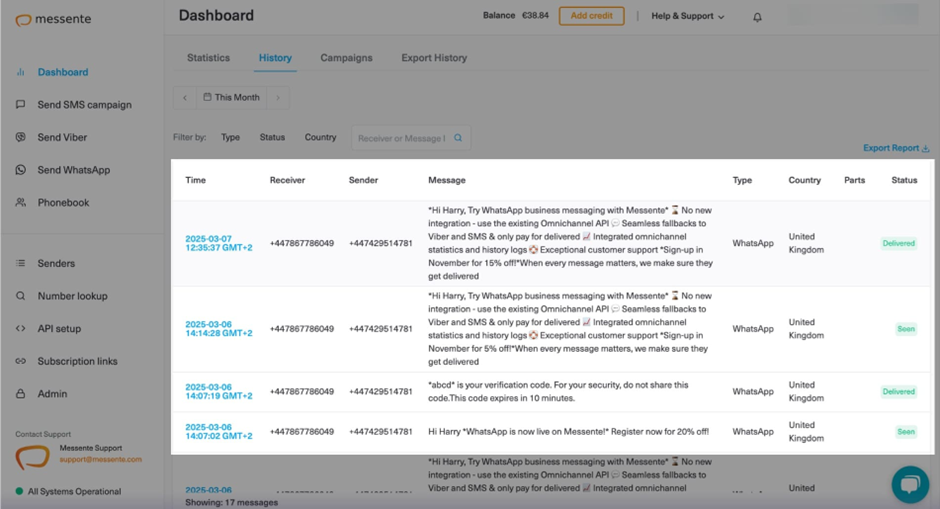Open message dated 2025-03-06 14:14:28
This screenshot has width=940, height=509.
tap(219, 329)
